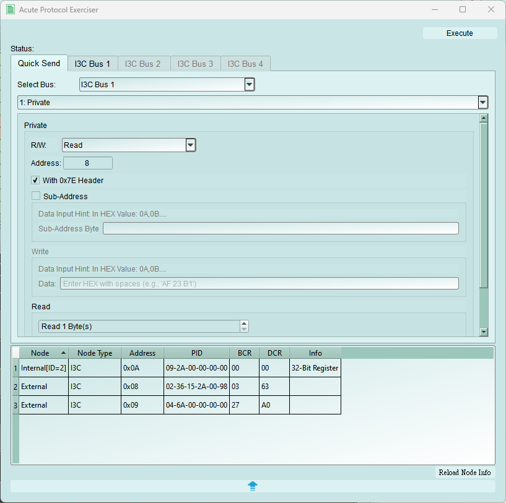Screen dimensions: 506x503
Task: Click BCR cell 27
Action: pos(245,405)
